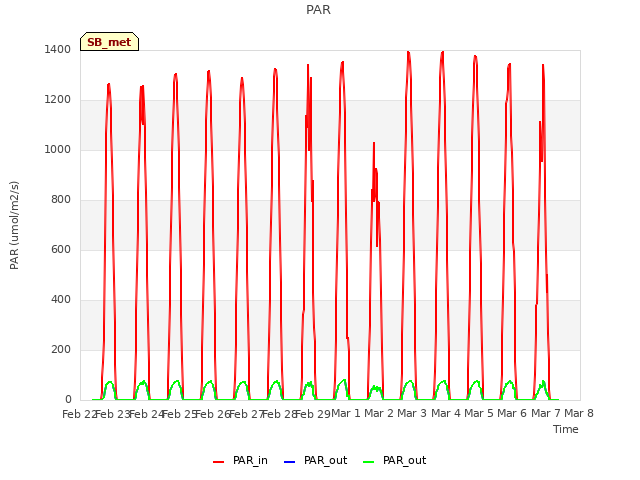Click the 800 y-axis tick label
Viewport: 640px width, 480px height.
(61, 200)
